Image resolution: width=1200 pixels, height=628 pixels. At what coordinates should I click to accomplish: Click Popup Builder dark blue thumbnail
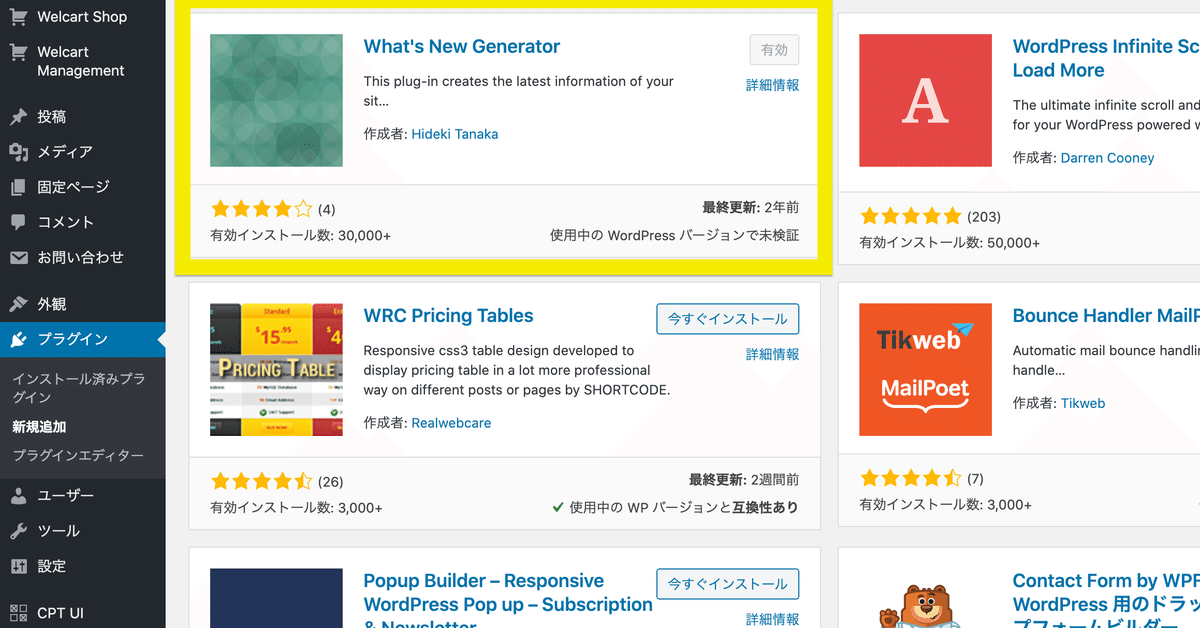pos(276,598)
